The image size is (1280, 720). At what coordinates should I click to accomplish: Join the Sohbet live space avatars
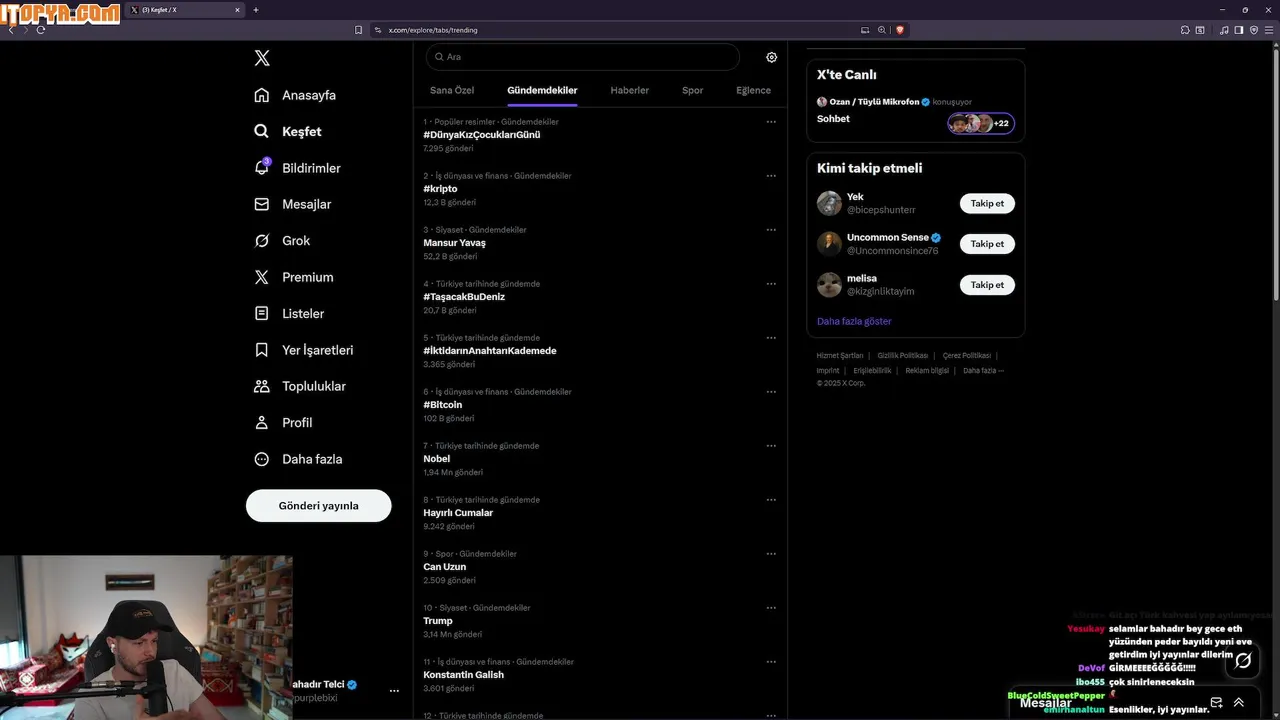(981, 124)
